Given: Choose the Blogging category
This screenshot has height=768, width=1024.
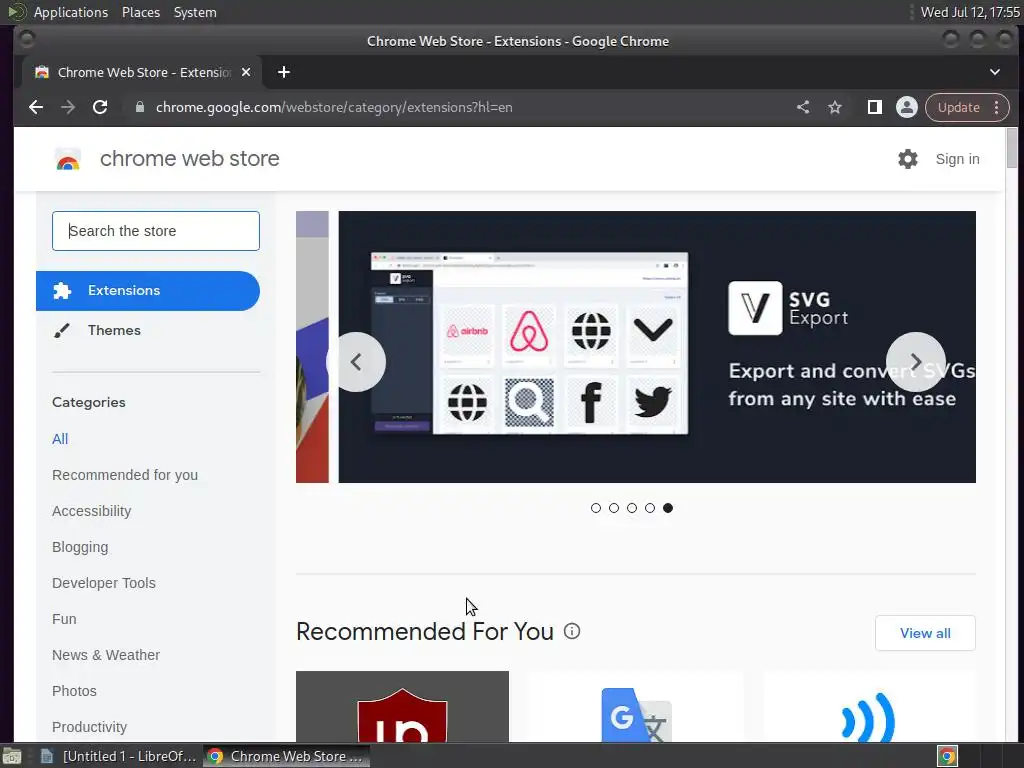Looking at the screenshot, I should click(x=80, y=547).
